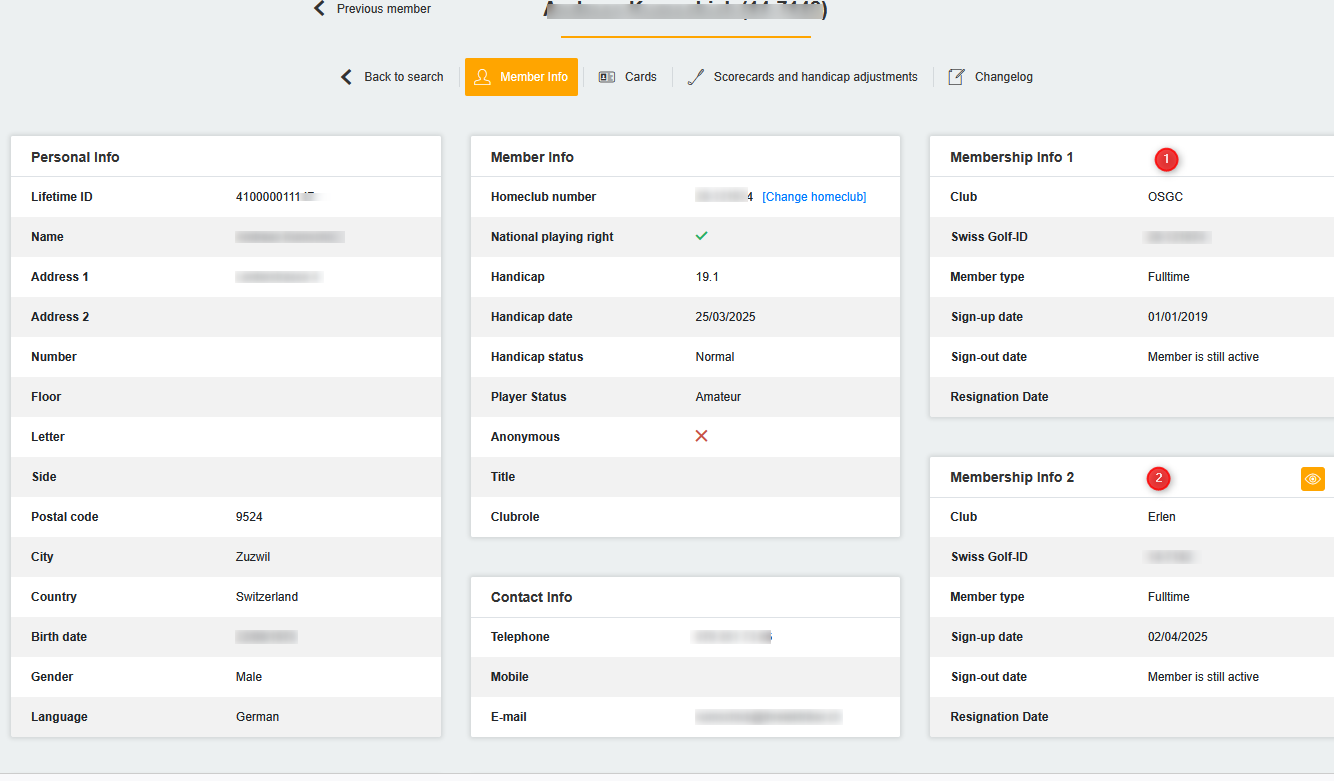Click the handicap value 19.1
The height and width of the screenshot is (781, 1334).
point(707,277)
